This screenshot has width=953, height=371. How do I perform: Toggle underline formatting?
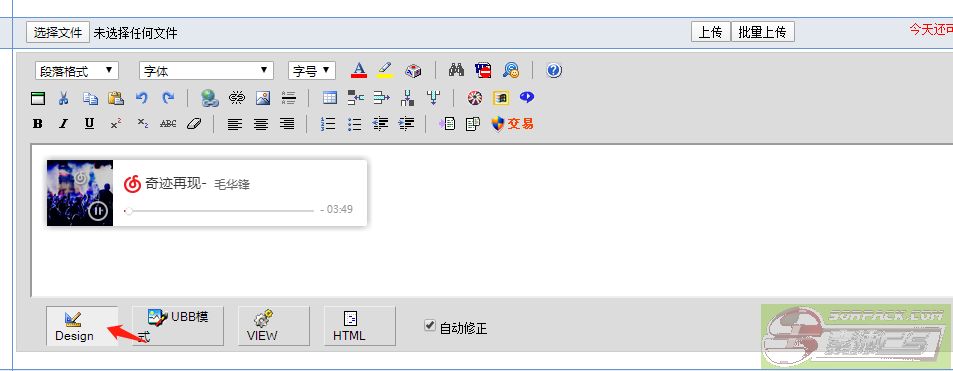89,124
